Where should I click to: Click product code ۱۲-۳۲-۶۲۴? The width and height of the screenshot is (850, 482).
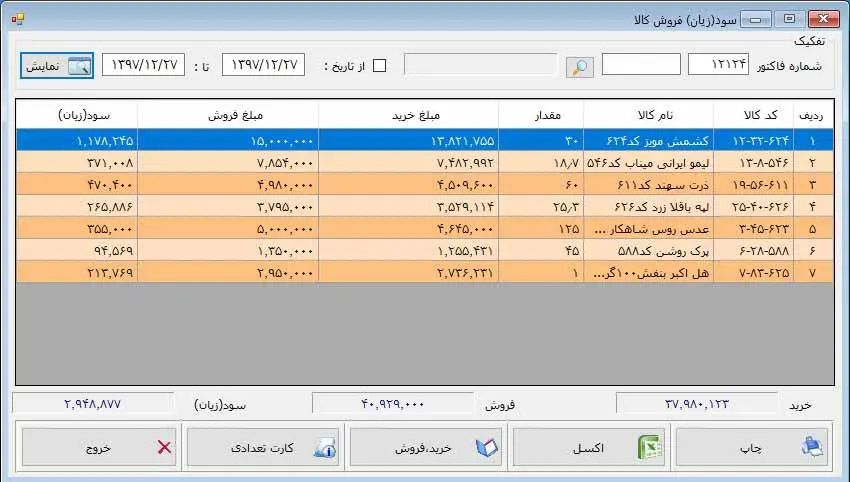(761, 141)
